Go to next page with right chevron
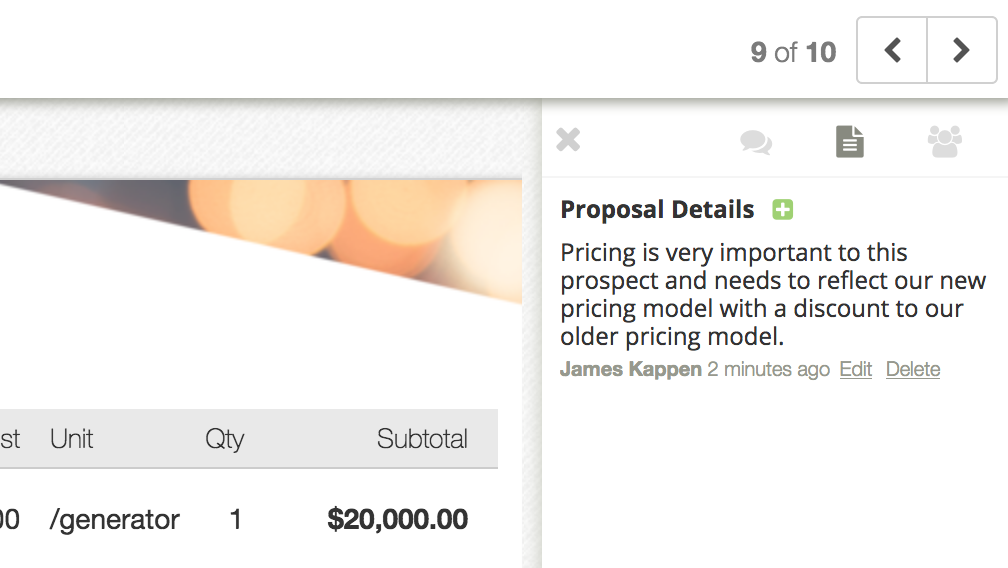Screen dimensions: 1008x568 962,50
